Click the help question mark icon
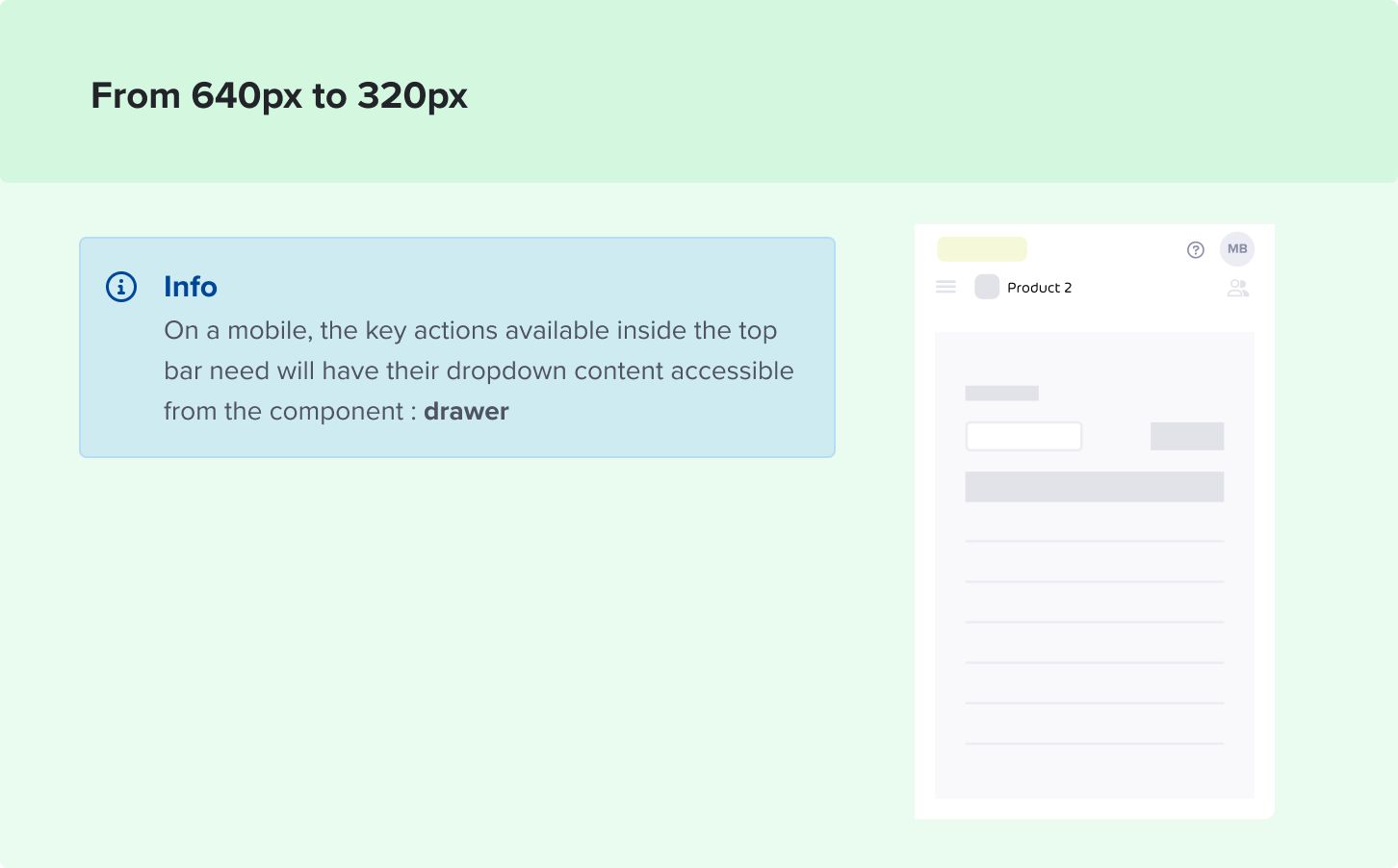The width and height of the screenshot is (1398, 868). [1196, 250]
